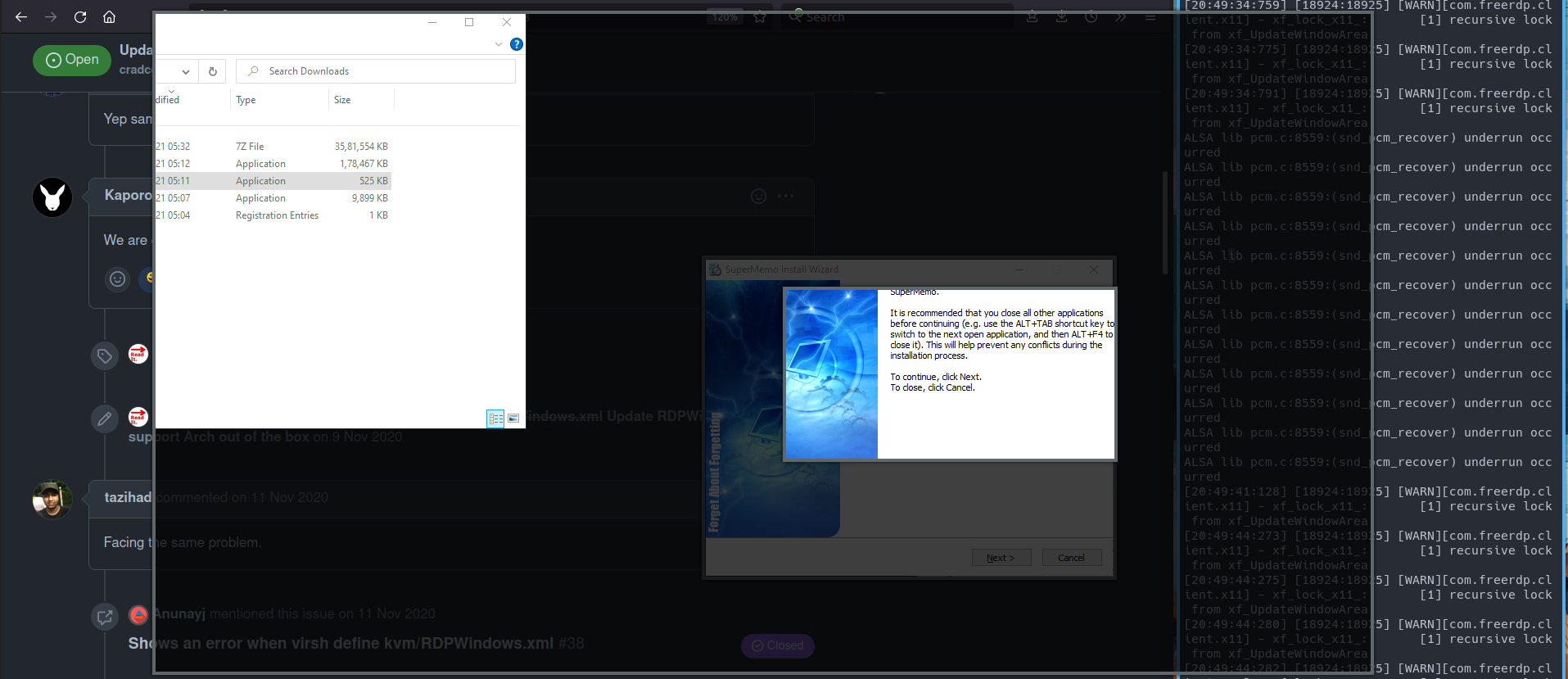Select the Registration Entries row
1568x679 pixels.
pos(273,215)
